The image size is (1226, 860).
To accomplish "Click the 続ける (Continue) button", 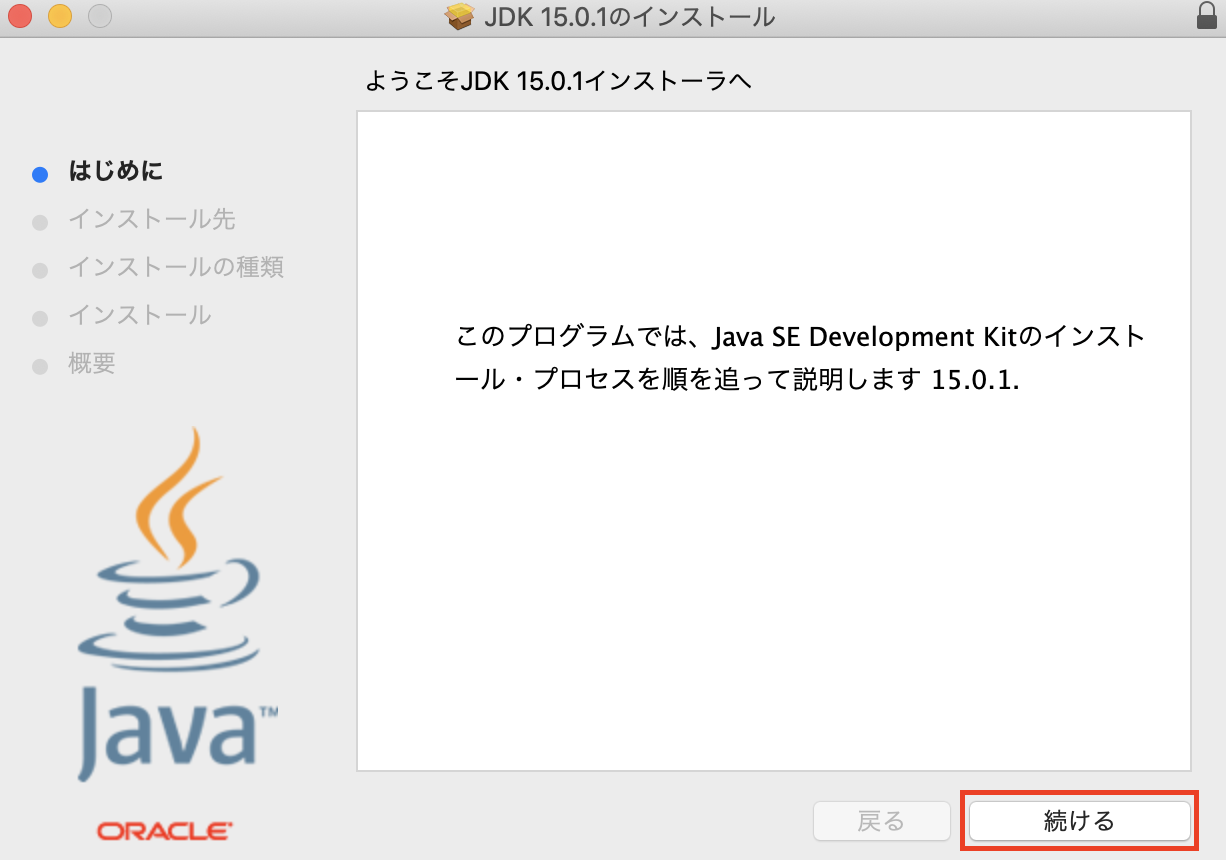I will coord(1079,821).
